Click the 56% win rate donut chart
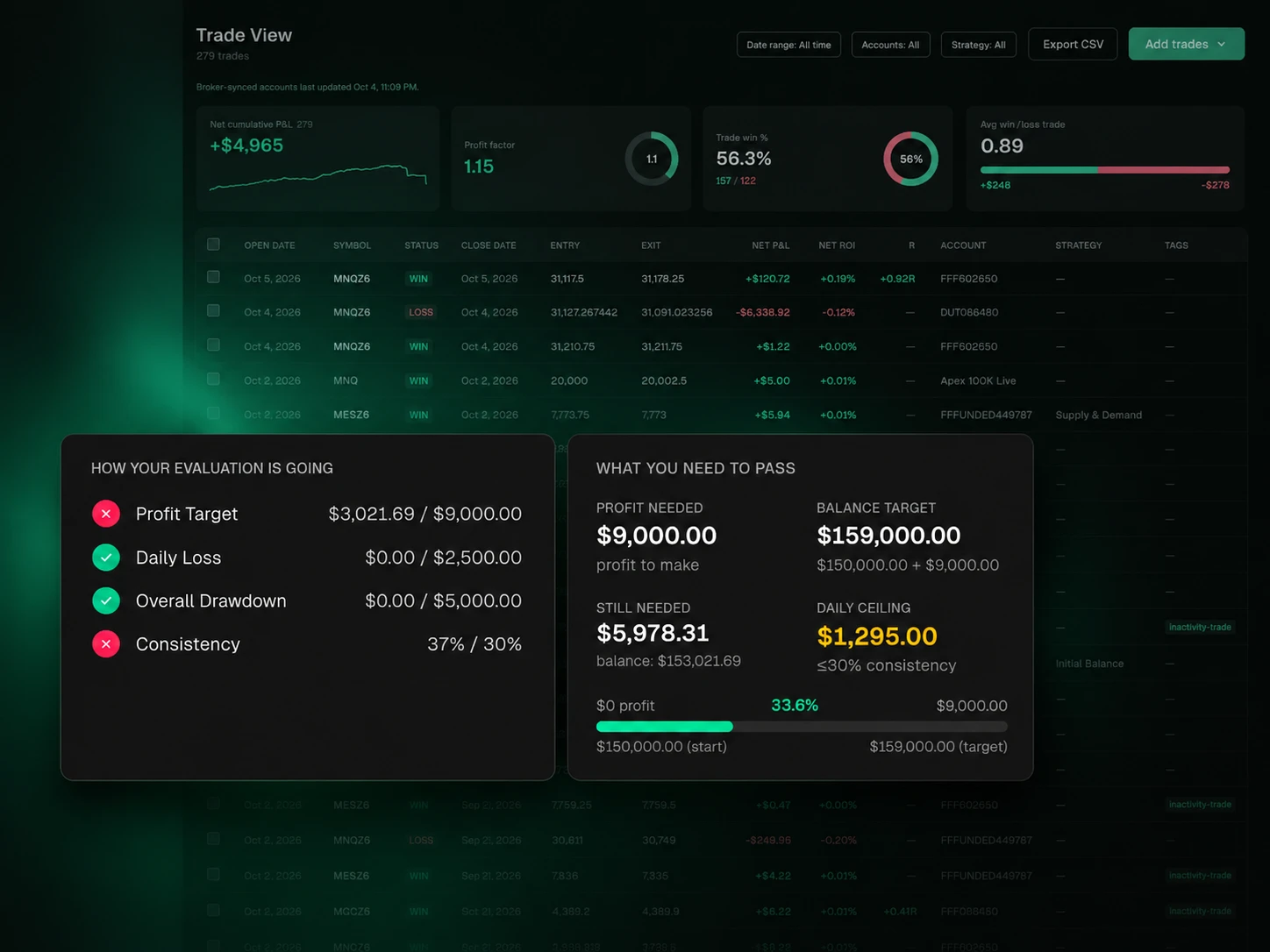Screen dimensions: 1270x952 [x=910, y=159]
